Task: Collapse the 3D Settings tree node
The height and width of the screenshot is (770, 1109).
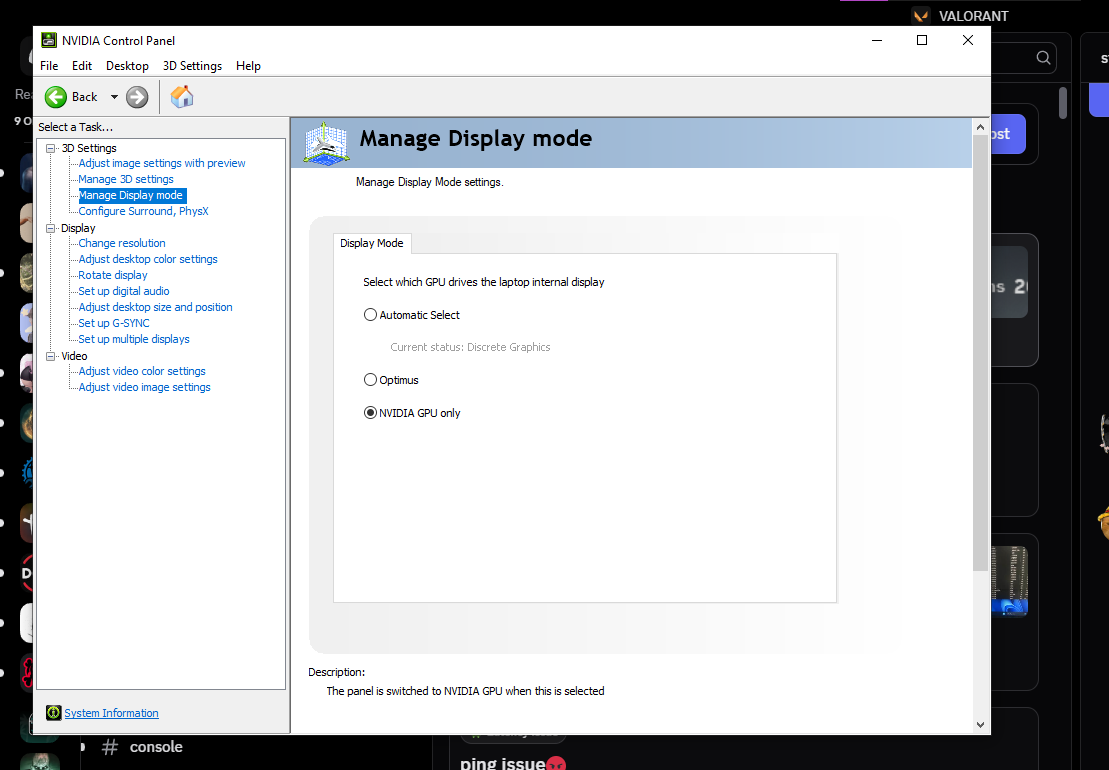Action: 50,148
